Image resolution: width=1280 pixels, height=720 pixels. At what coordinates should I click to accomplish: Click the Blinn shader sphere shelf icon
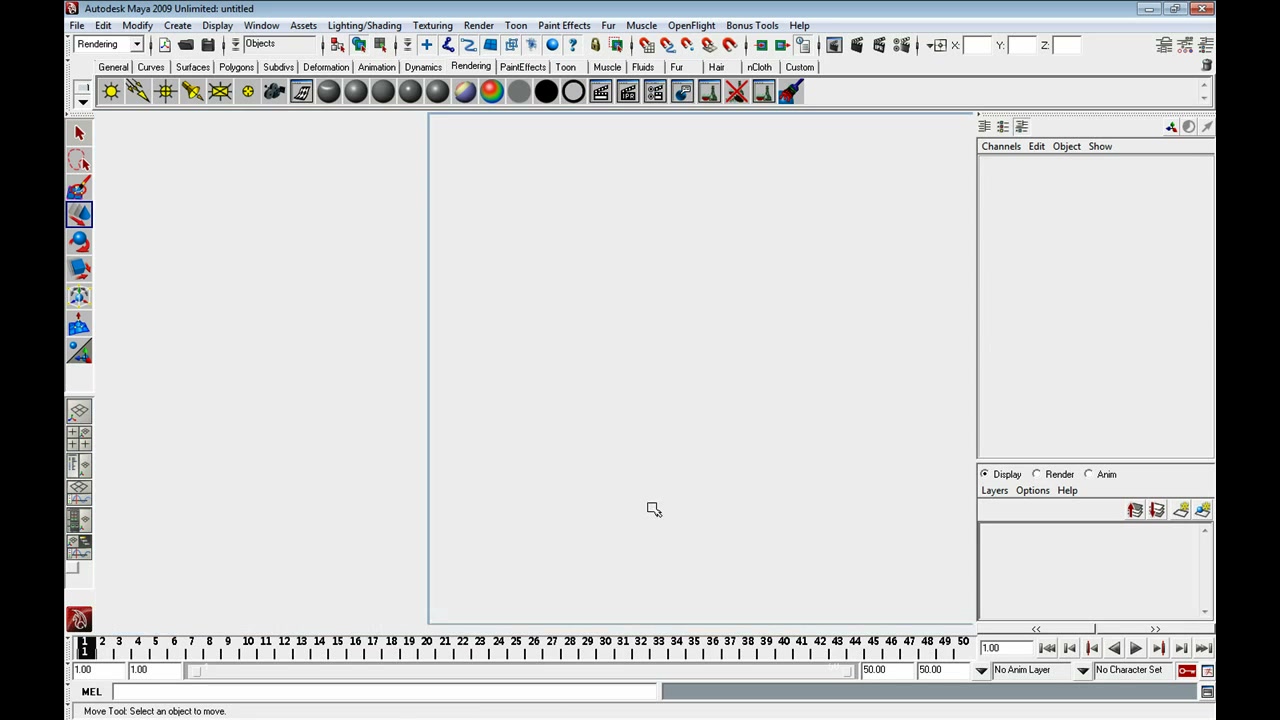pyautogui.click(x=356, y=92)
